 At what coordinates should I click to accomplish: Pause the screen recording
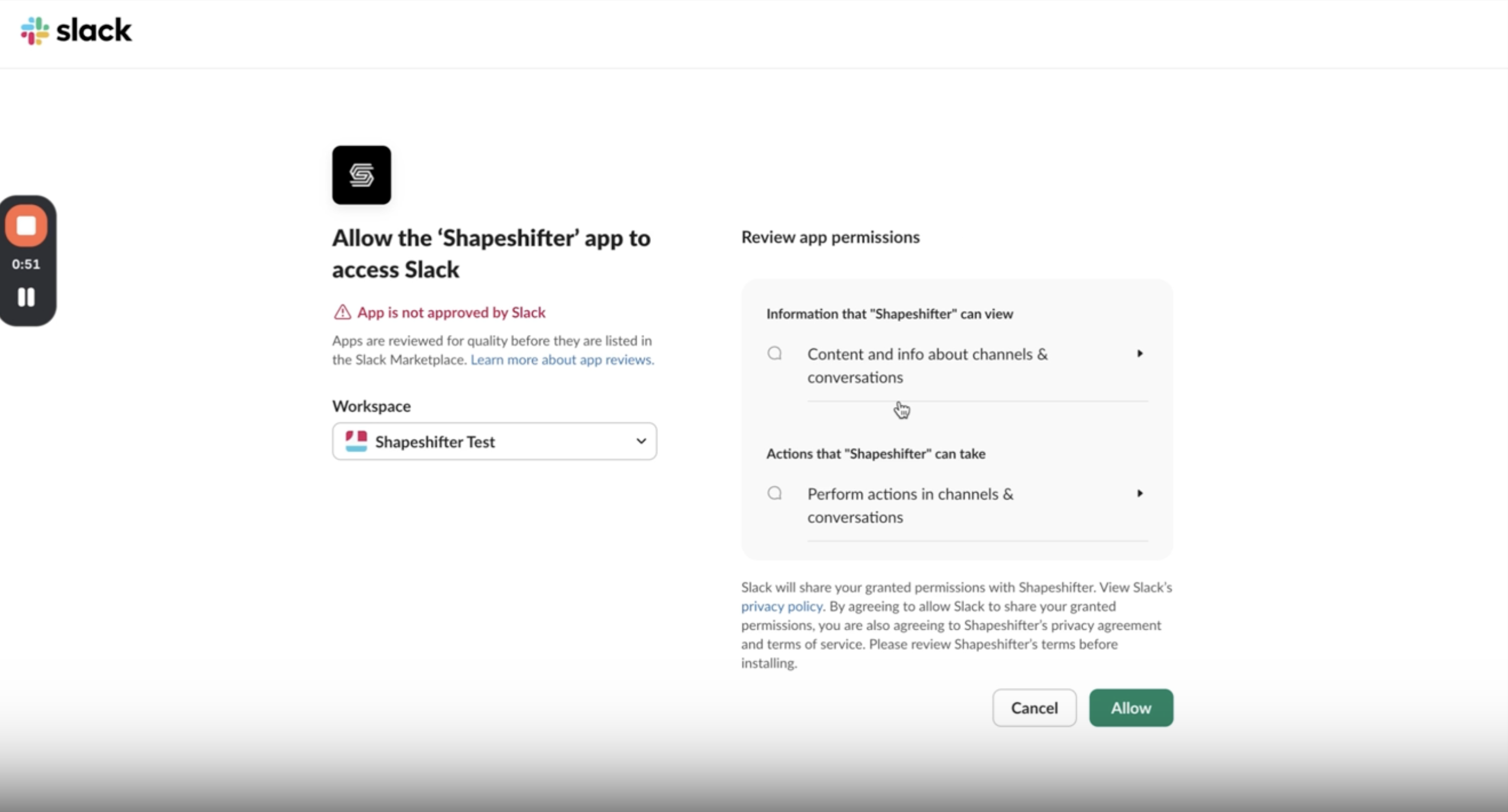coord(26,298)
